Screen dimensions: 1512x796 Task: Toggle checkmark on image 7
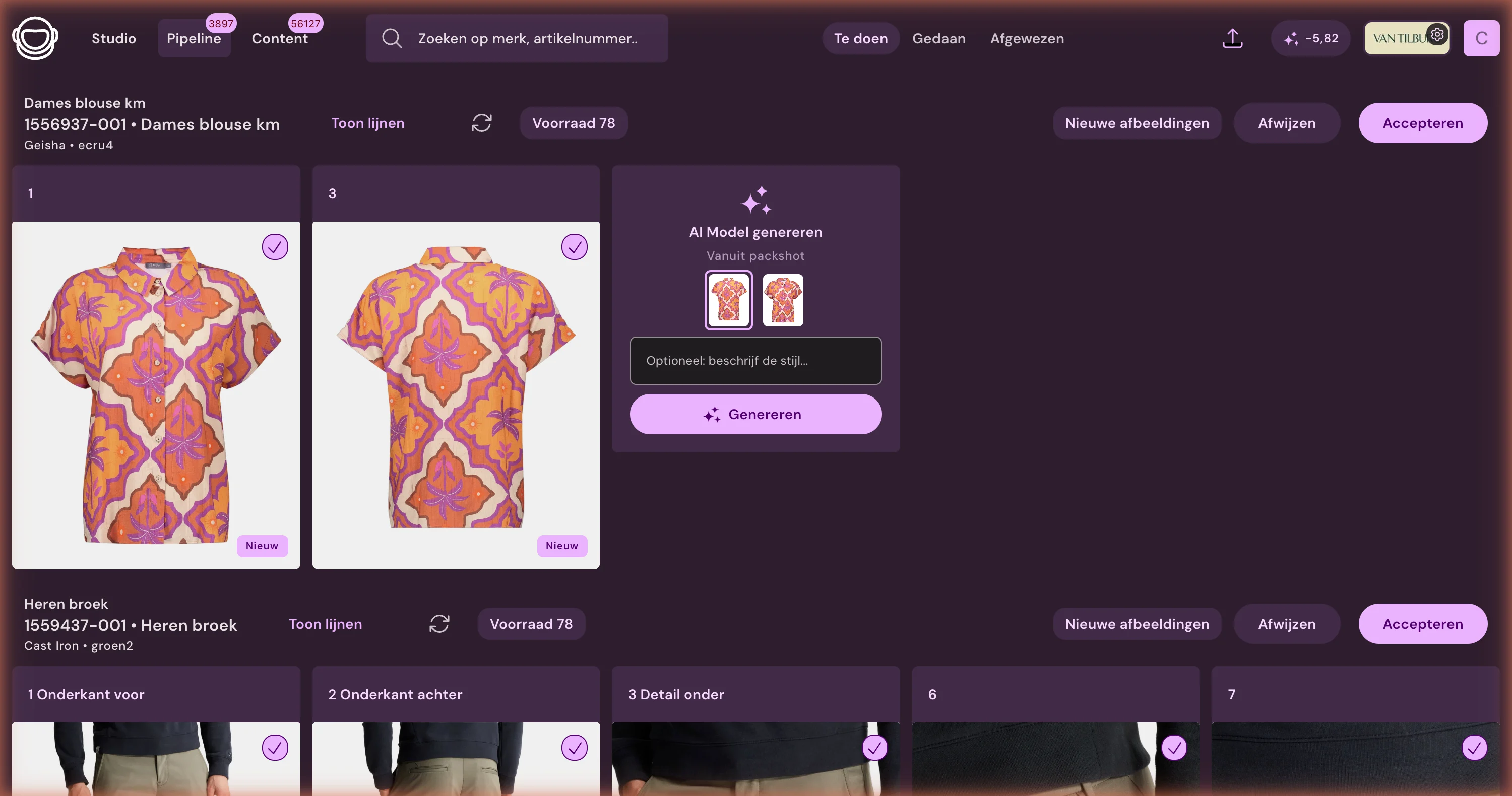click(1474, 747)
